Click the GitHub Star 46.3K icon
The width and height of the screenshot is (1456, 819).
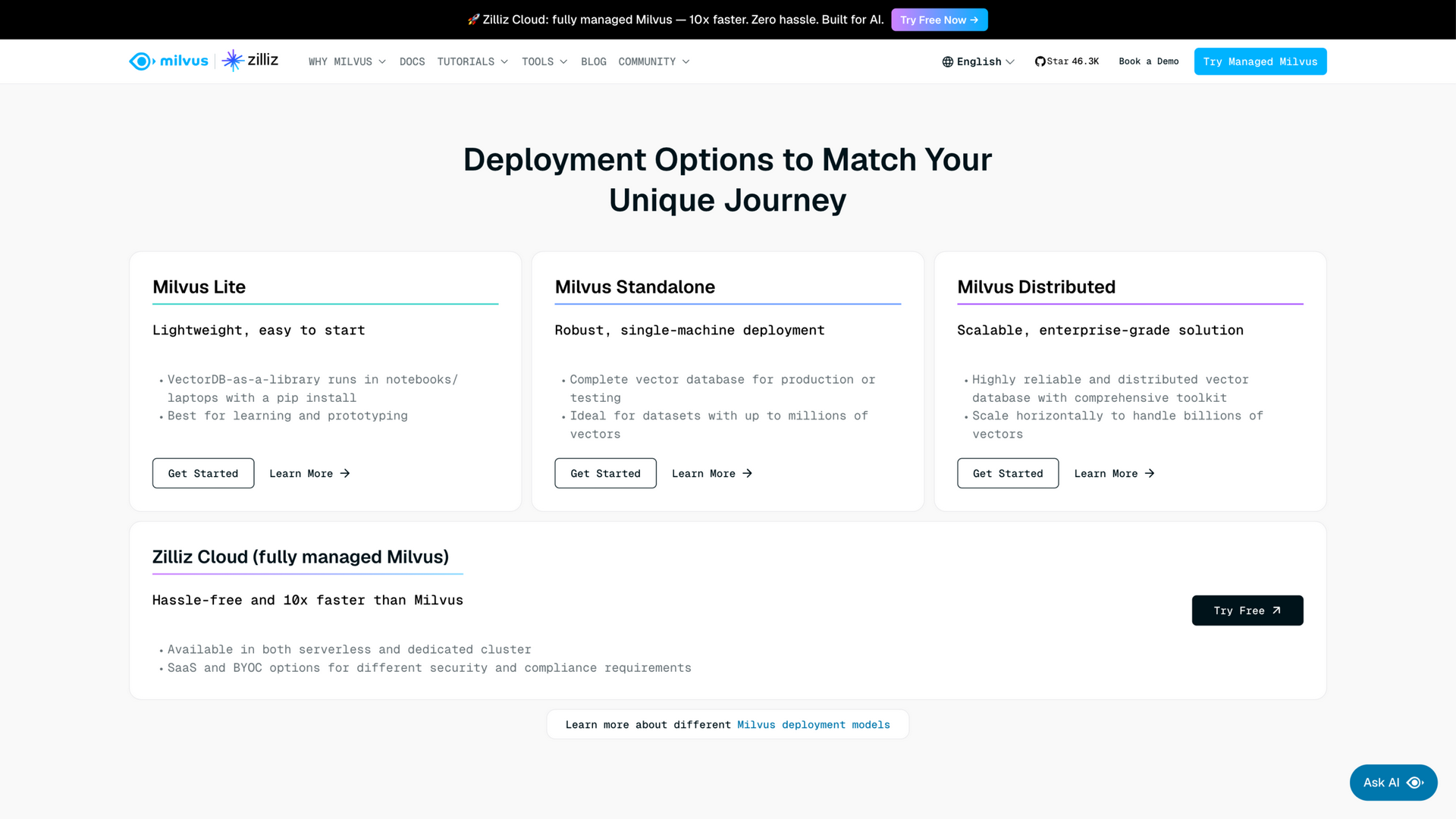point(1040,61)
